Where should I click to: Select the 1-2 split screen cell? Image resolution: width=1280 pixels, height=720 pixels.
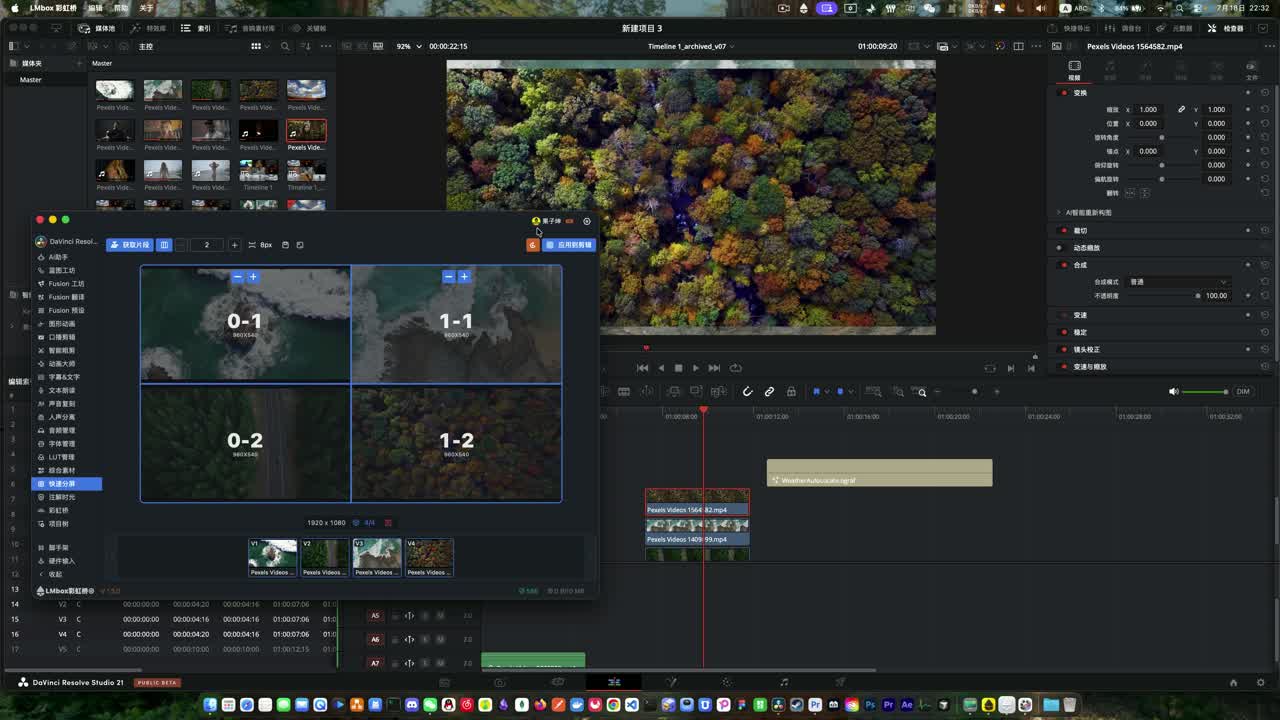point(456,443)
